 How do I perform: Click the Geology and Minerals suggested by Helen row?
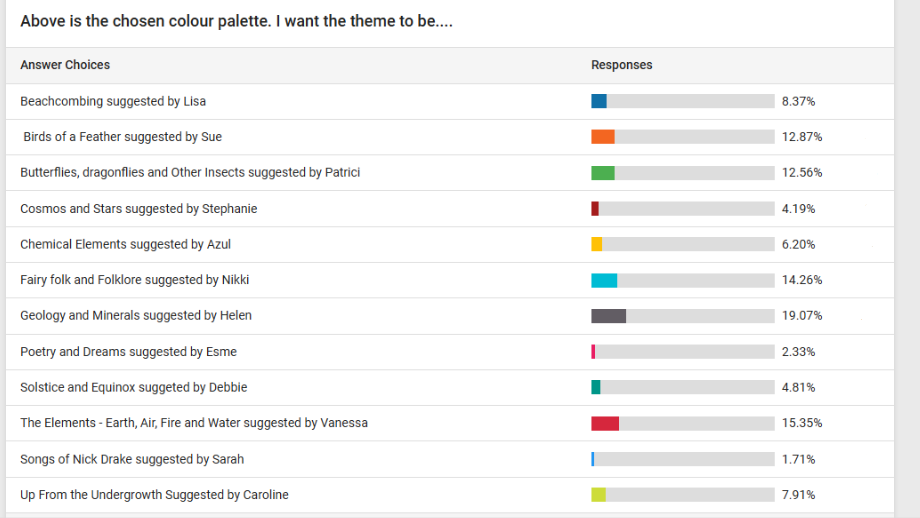click(450, 316)
